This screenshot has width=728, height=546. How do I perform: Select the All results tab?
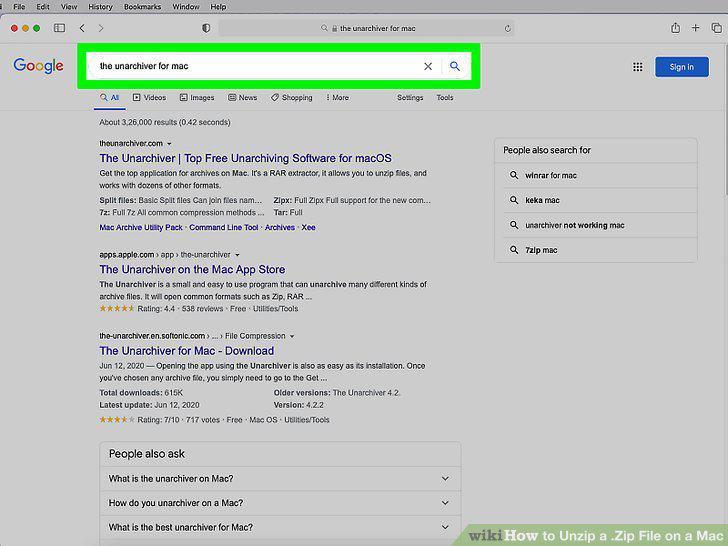point(110,98)
